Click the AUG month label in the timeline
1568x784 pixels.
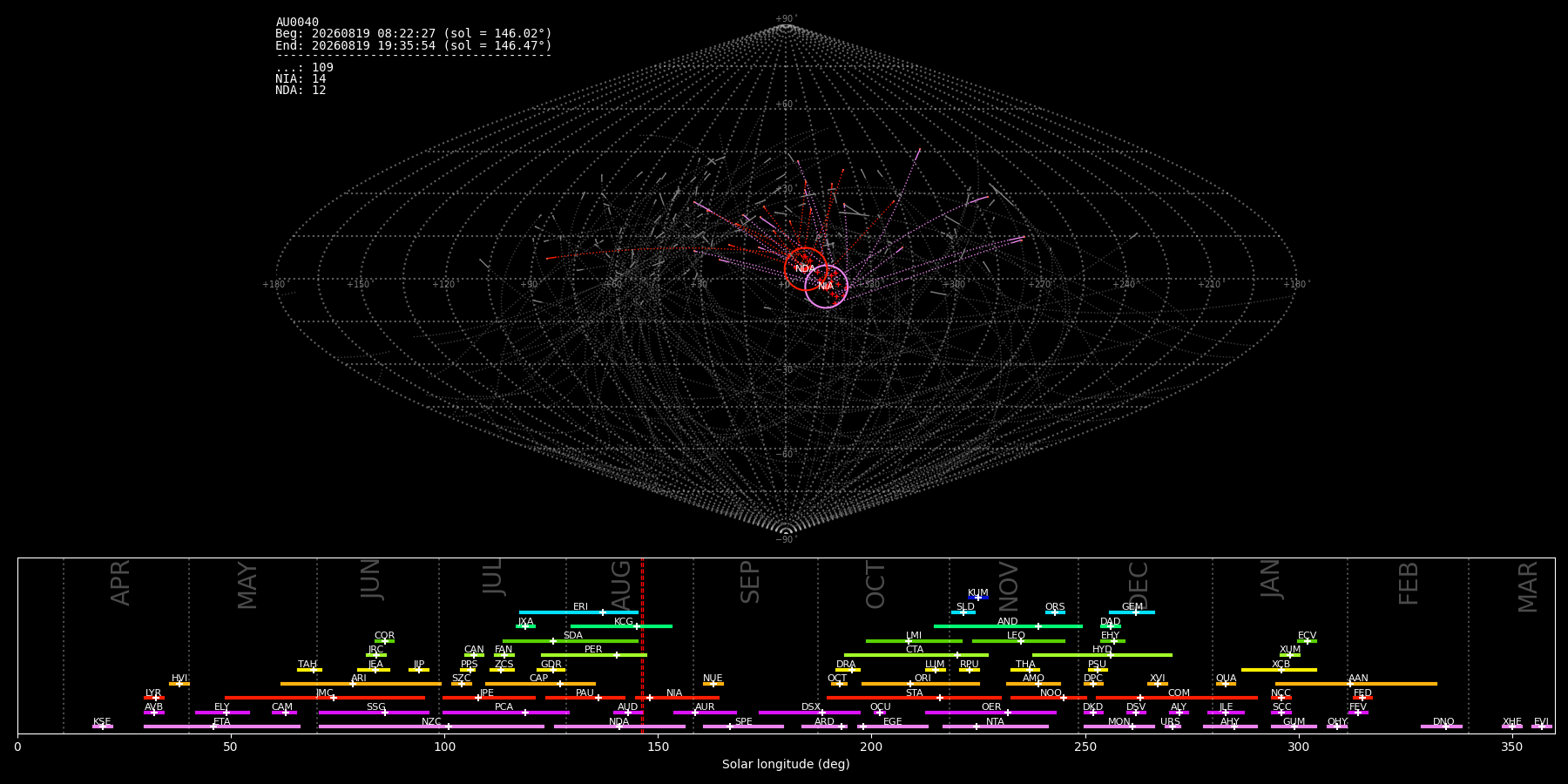point(621,585)
